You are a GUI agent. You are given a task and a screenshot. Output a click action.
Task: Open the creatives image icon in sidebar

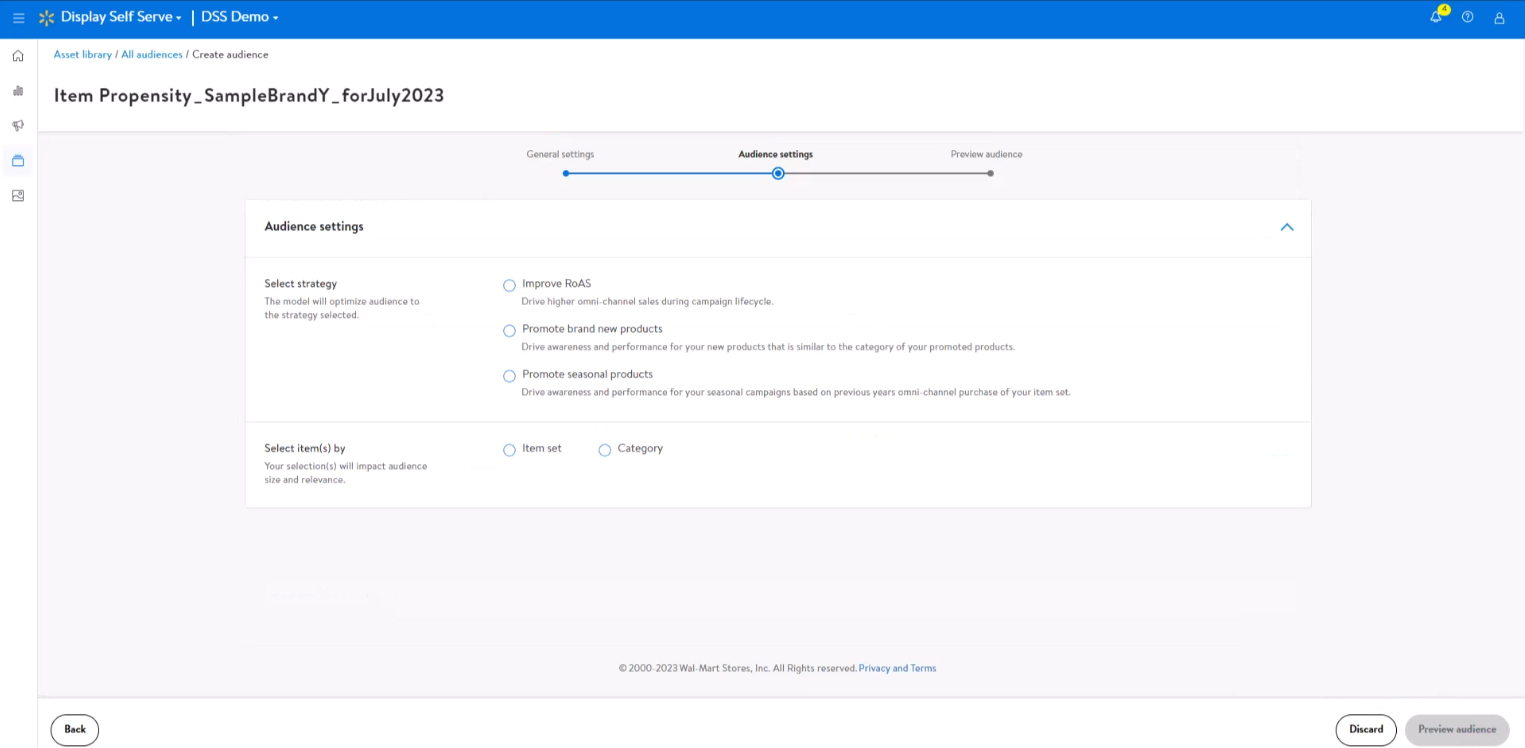click(x=18, y=196)
